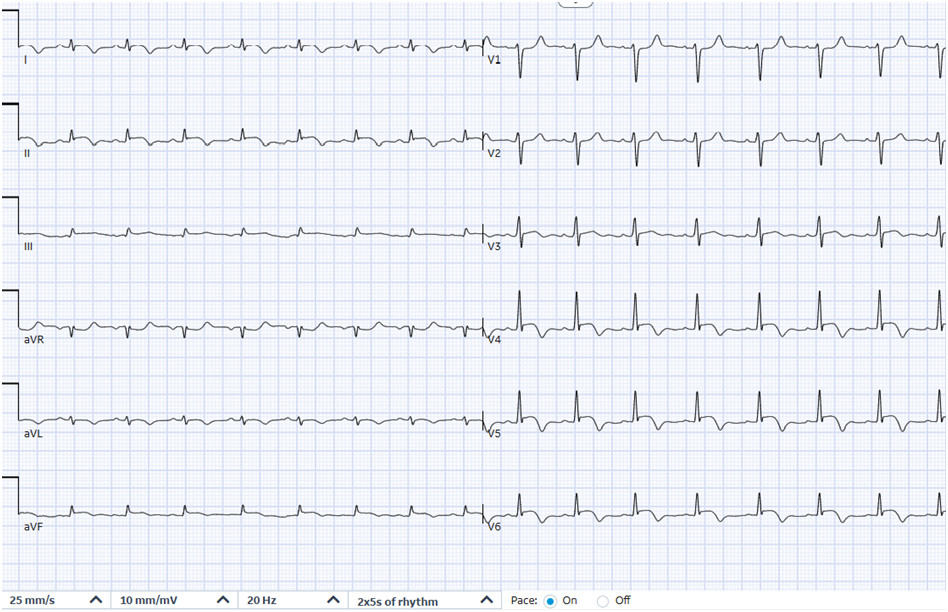
Task: Click the V4 lead label
Action: click(495, 339)
